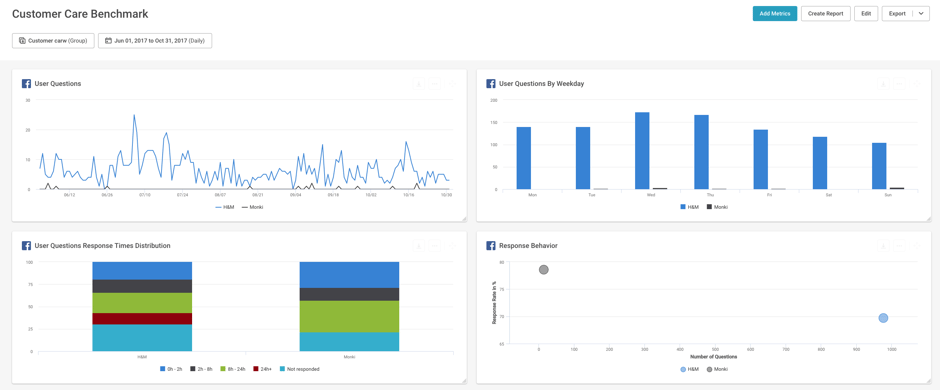The height and width of the screenshot is (390, 940).
Task: Click the Number of Questions axis label
Action: [713, 356]
